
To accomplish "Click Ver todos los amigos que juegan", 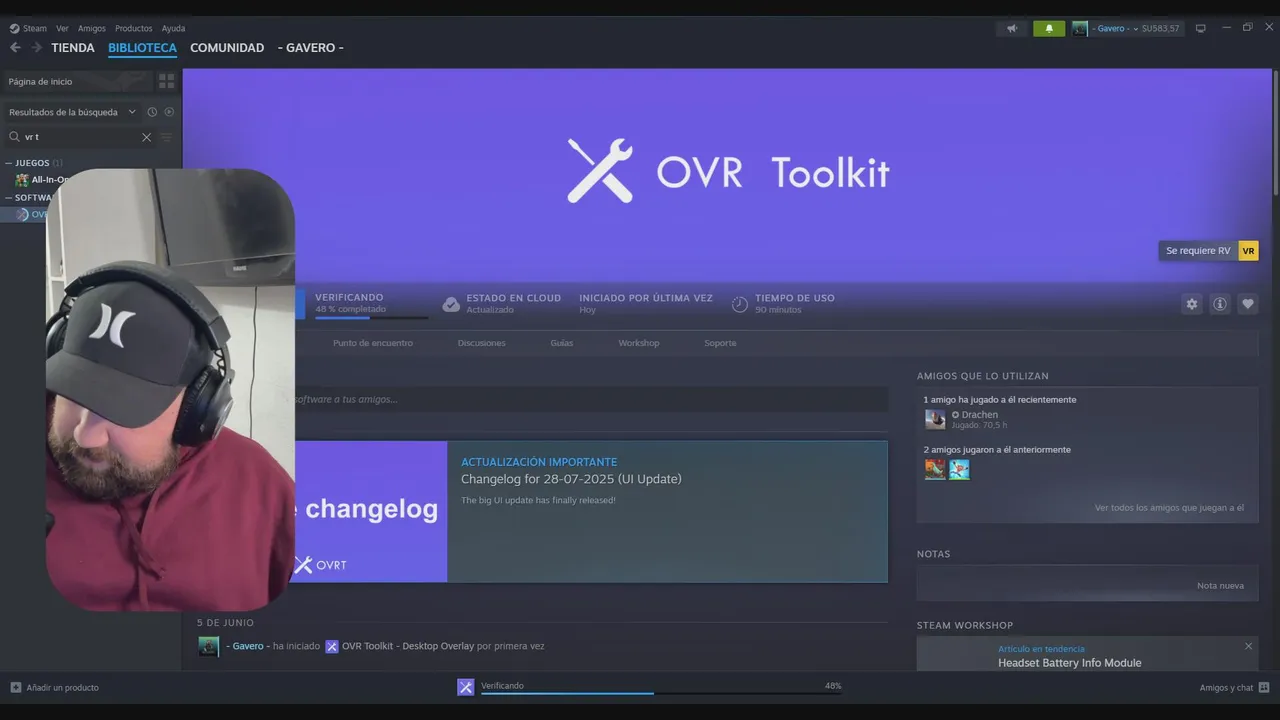I will pyautogui.click(x=1169, y=508).
